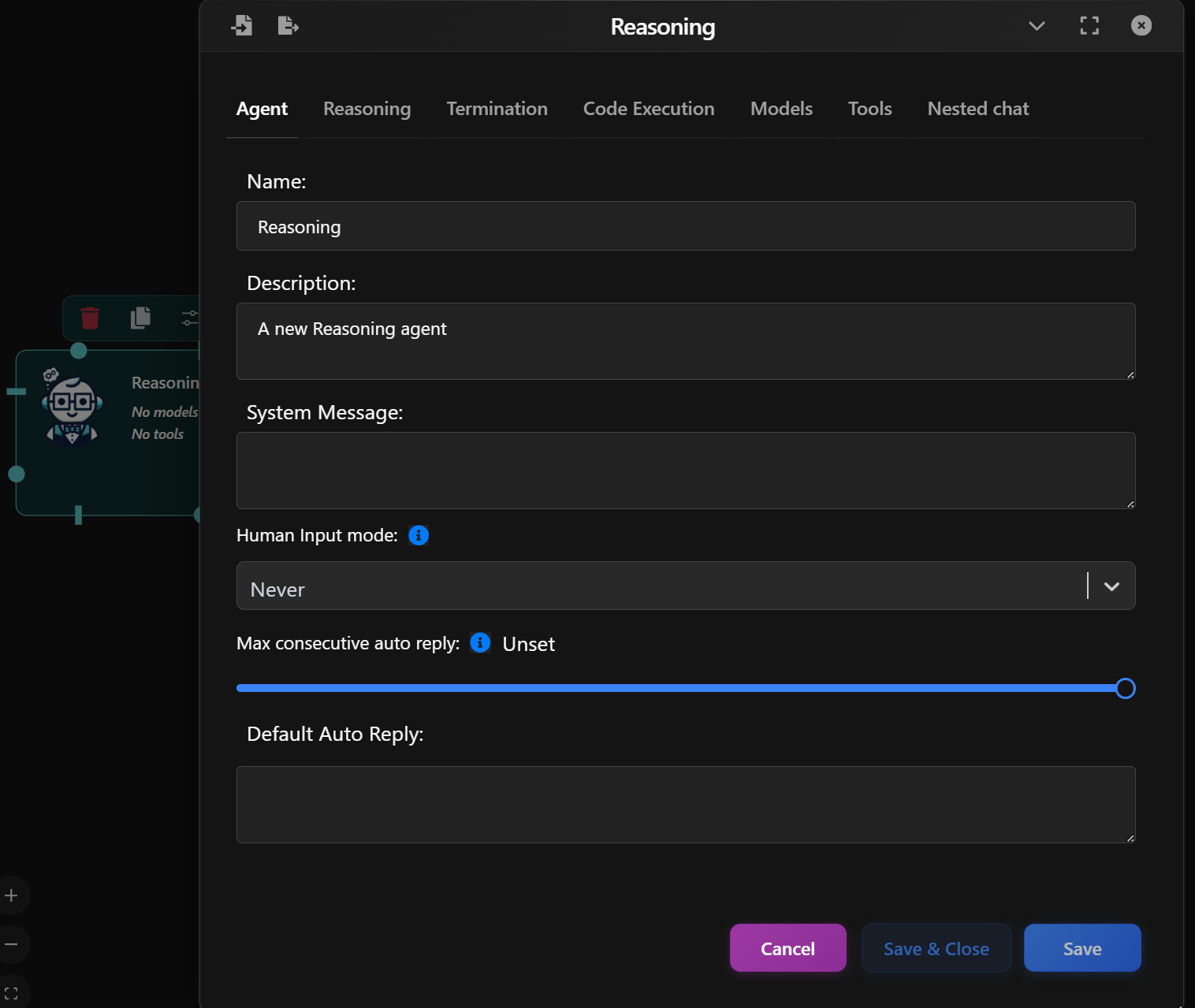Open the Code Execution tab
Image resolution: width=1195 pixels, height=1008 pixels.
[648, 109]
